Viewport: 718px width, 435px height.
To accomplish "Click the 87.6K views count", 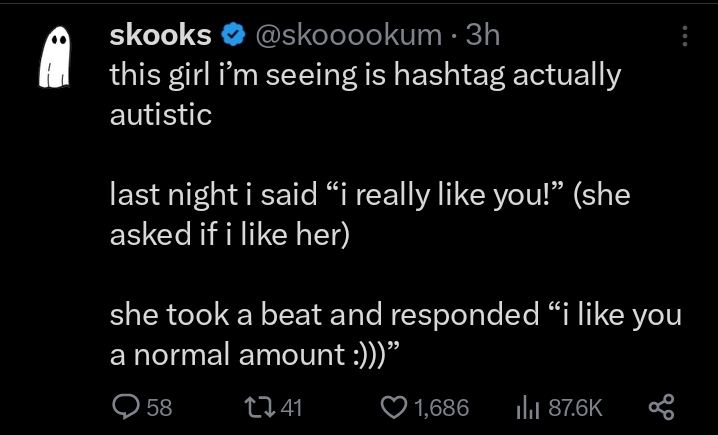I will pos(575,407).
